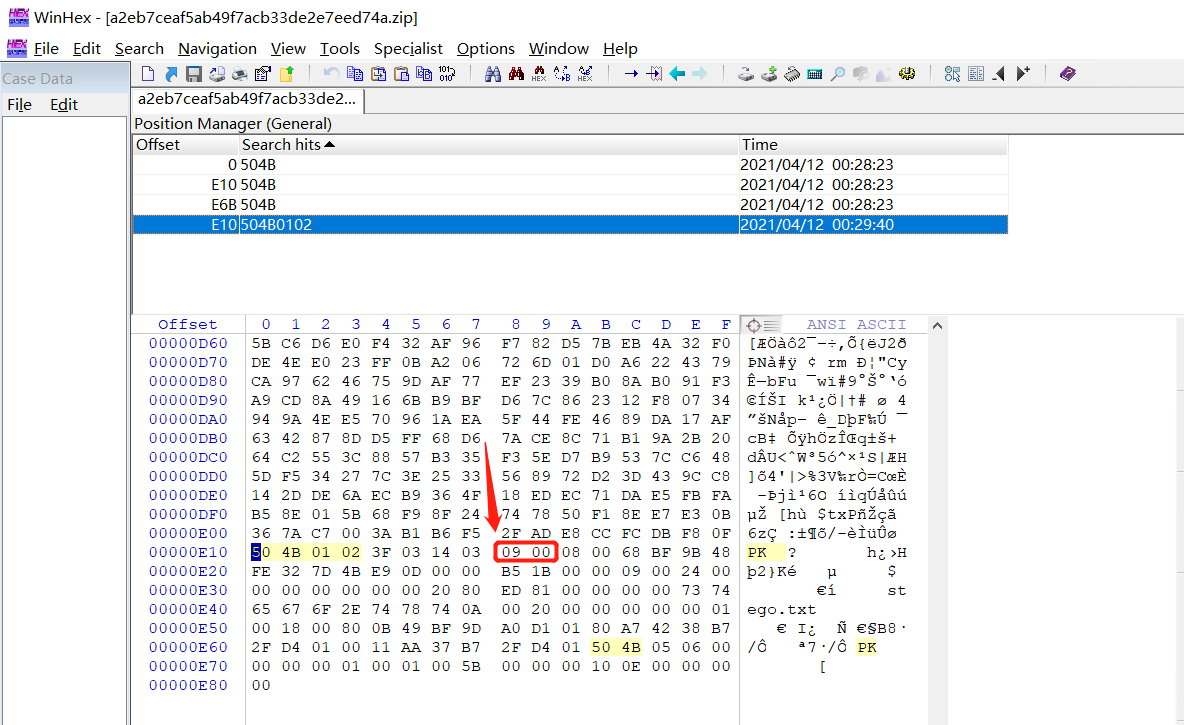This screenshot has width=1184, height=725.
Task: Expand the Case Data File menu
Action: pos(20,104)
